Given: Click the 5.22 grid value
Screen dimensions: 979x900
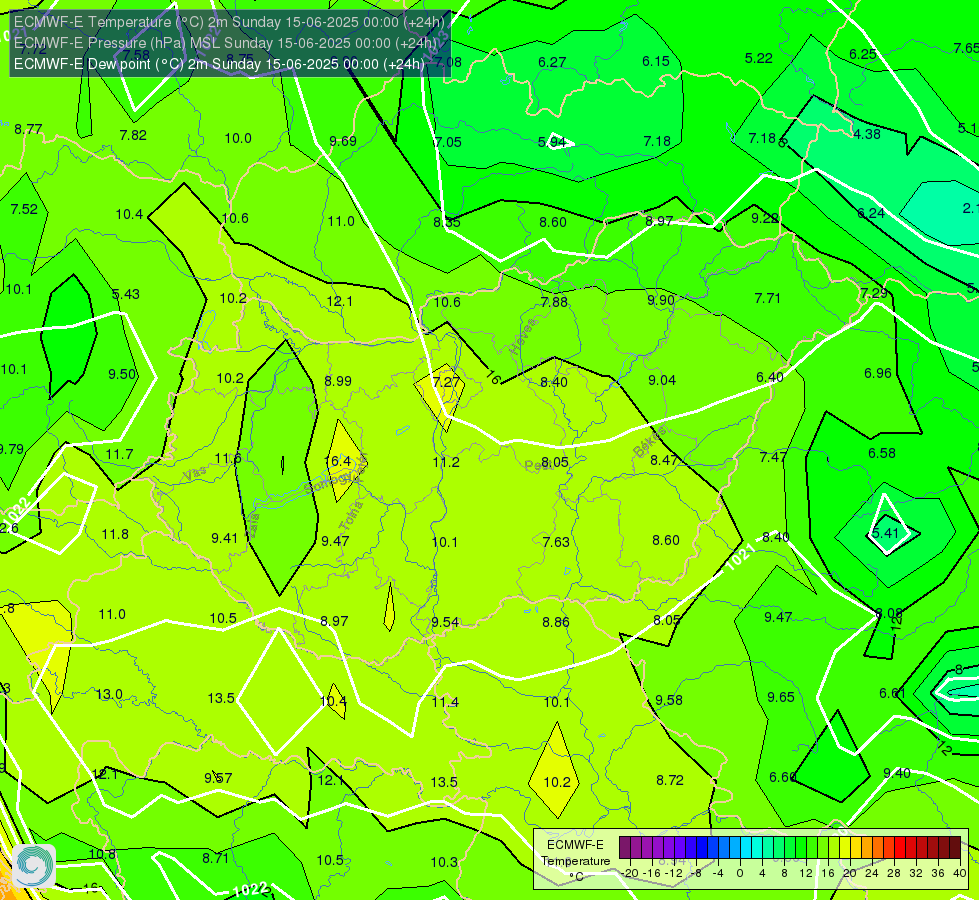Looking at the screenshot, I should tap(759, 58).
